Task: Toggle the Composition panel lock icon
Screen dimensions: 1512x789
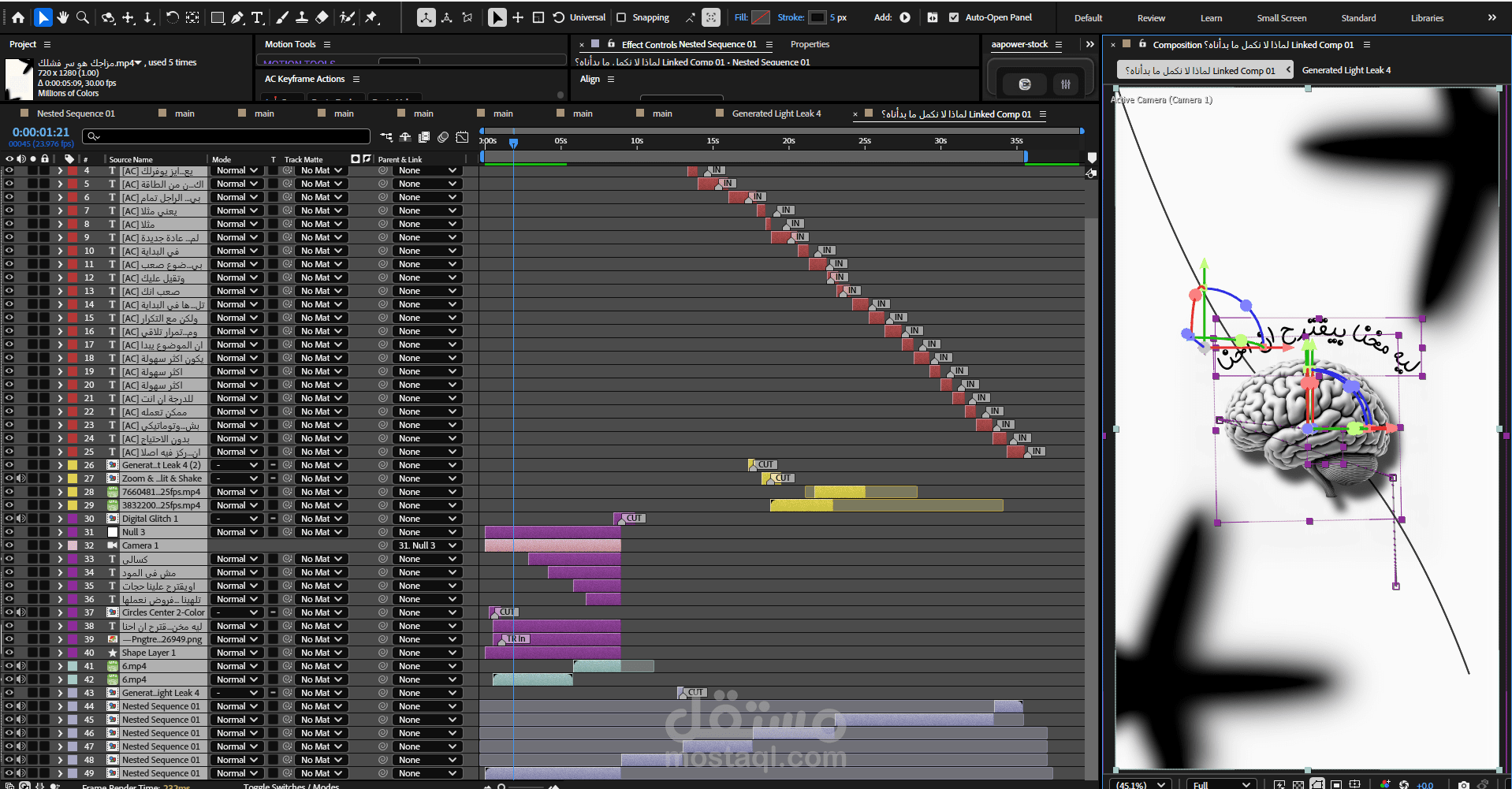Action: pos(1142,45)
